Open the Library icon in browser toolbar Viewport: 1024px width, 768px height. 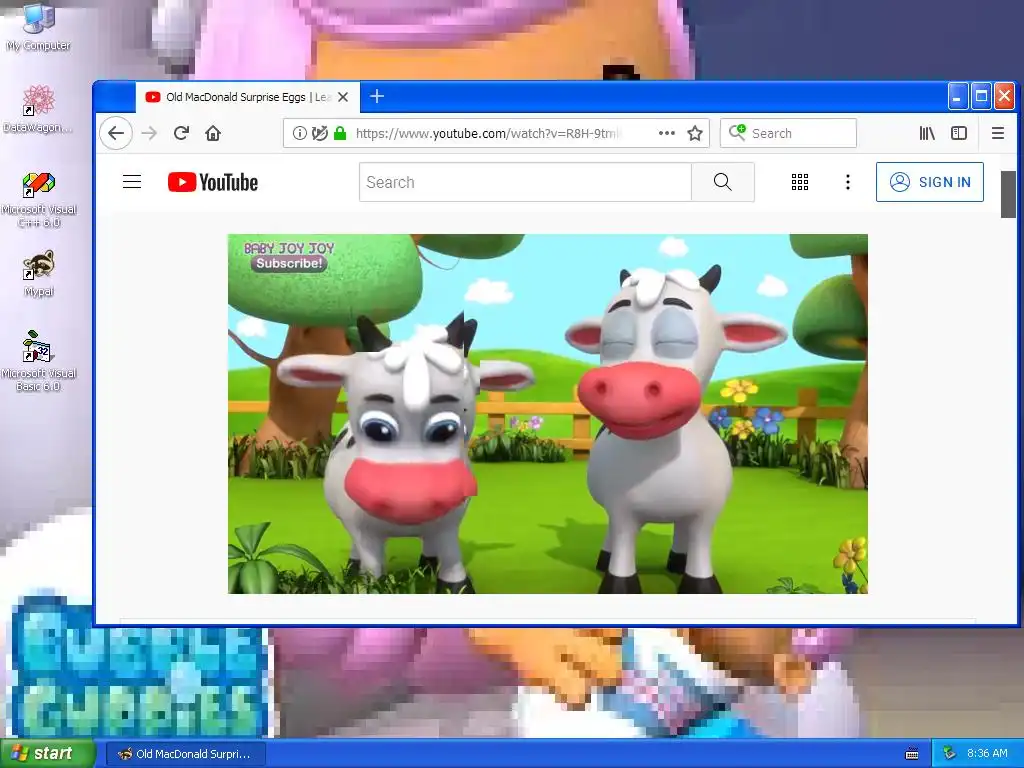point(927,133)
